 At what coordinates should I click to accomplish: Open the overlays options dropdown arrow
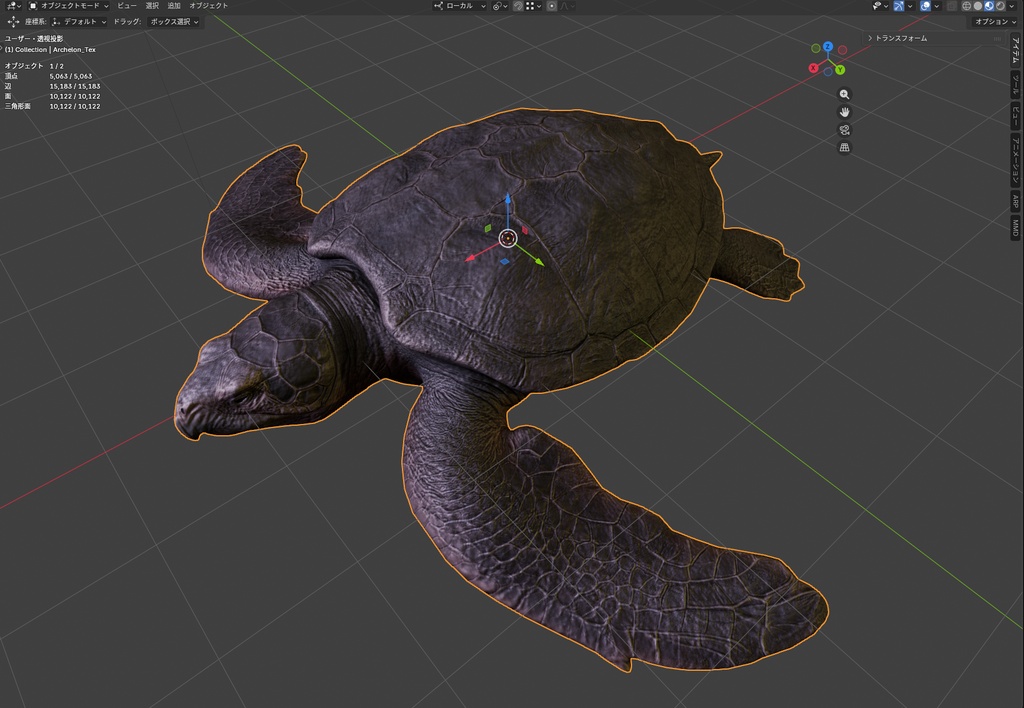[936, 6]
